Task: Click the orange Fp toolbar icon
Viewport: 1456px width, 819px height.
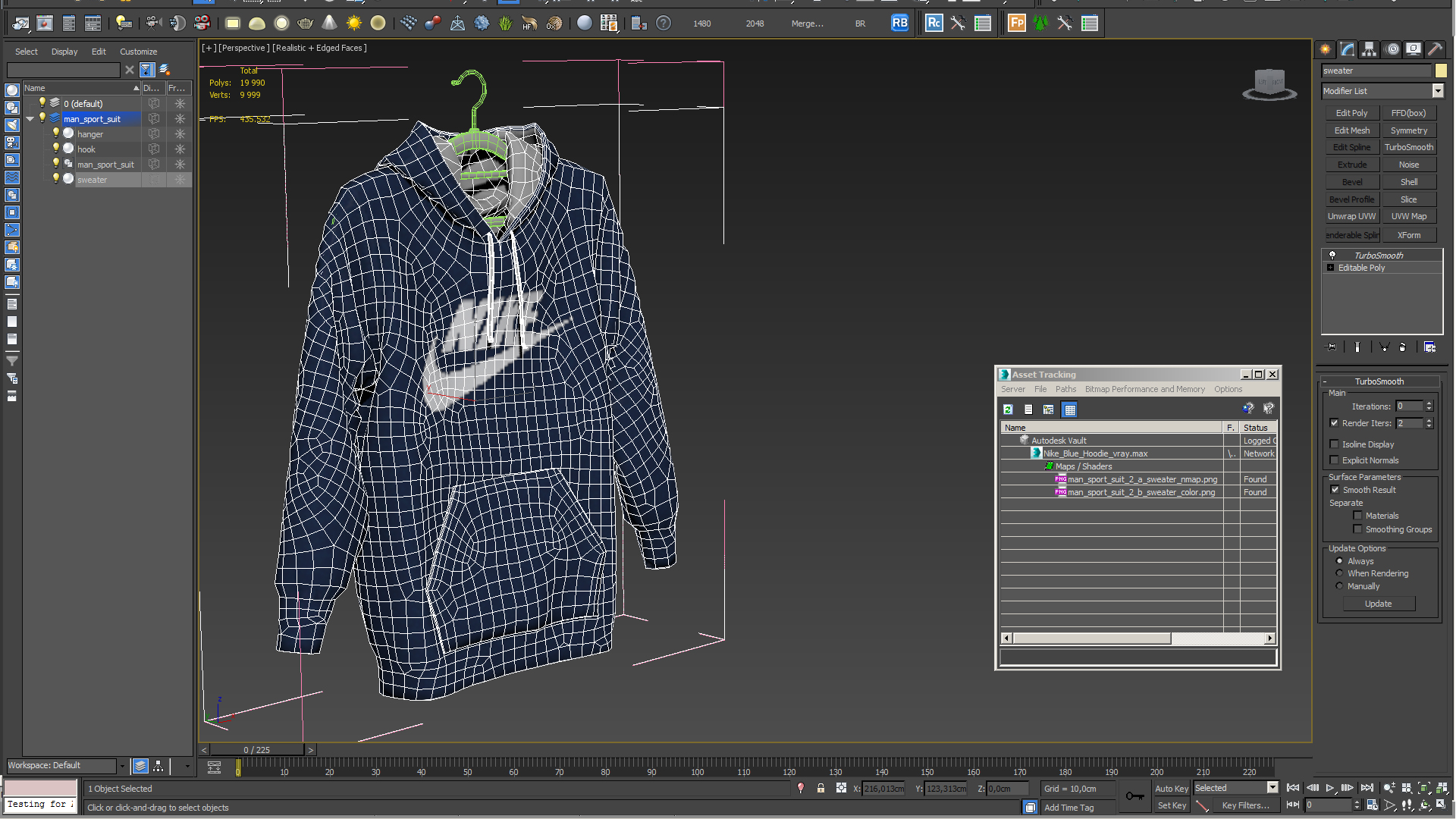Action: point(1017,24)
